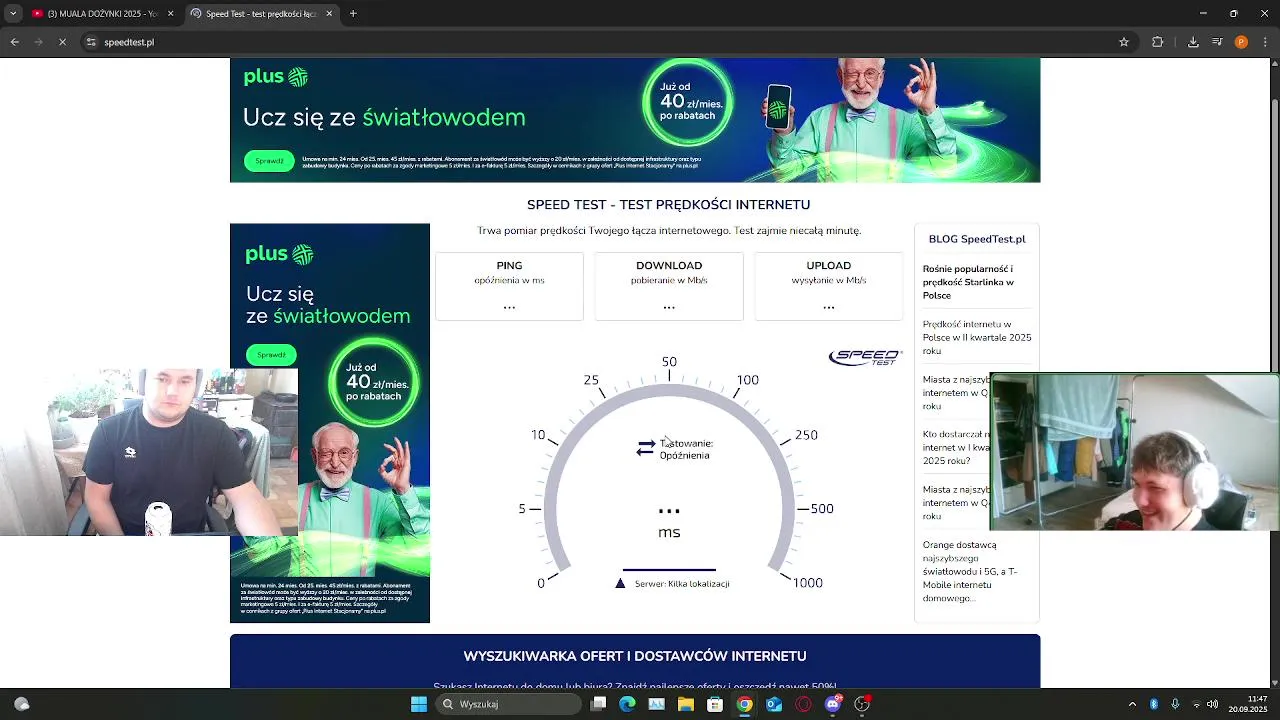Show browser downloads

tap(1193, 42)
